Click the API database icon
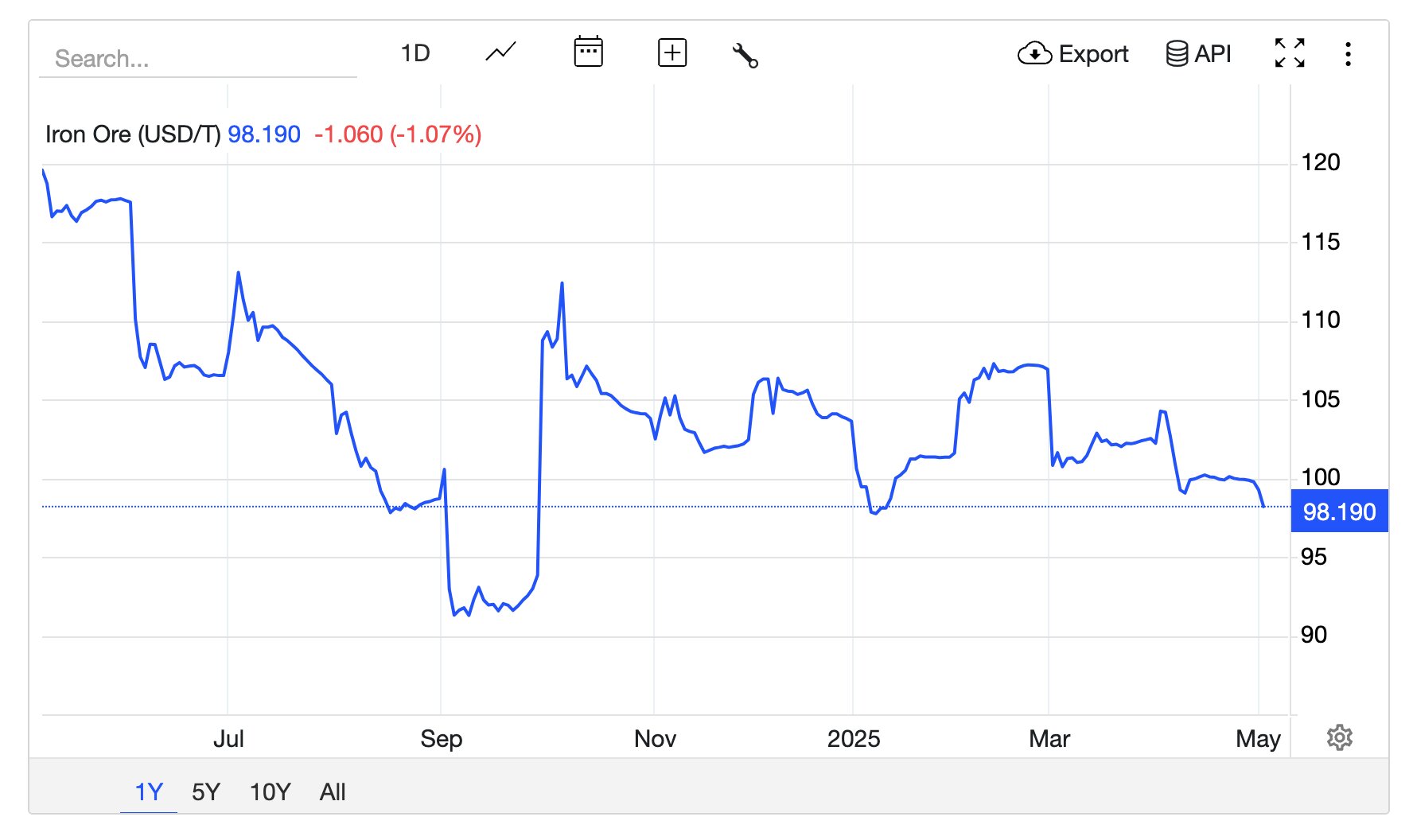This screenshot has height=840, width=1413. click(x=1177, y=54)
